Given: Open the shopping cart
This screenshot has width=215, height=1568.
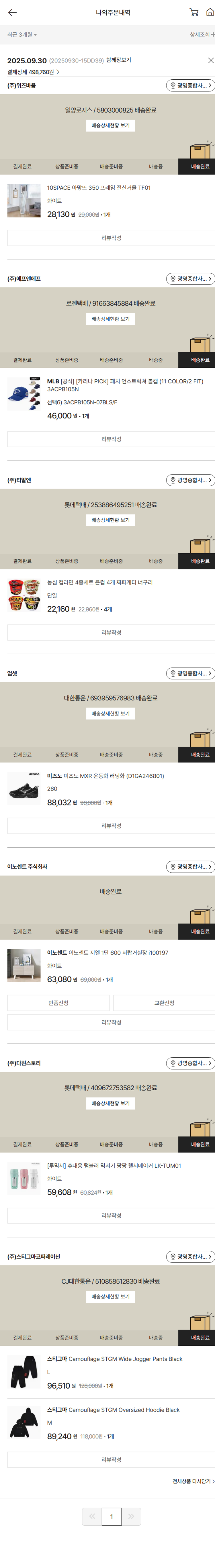Looking at the screenshot, I should click(x=194, y=12).
